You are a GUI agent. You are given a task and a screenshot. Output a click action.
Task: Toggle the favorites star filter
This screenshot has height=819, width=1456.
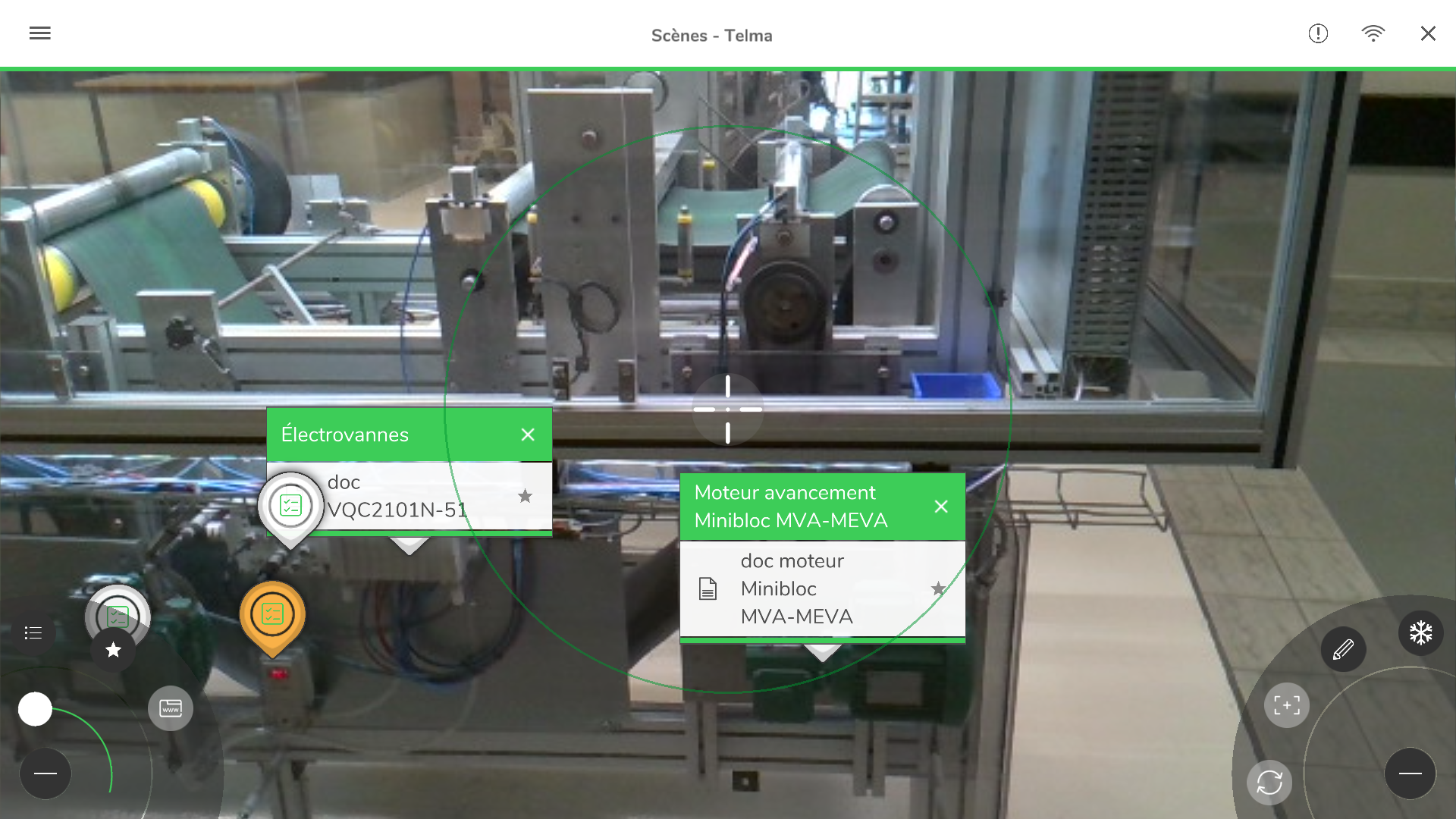click(x=113, y=650)
